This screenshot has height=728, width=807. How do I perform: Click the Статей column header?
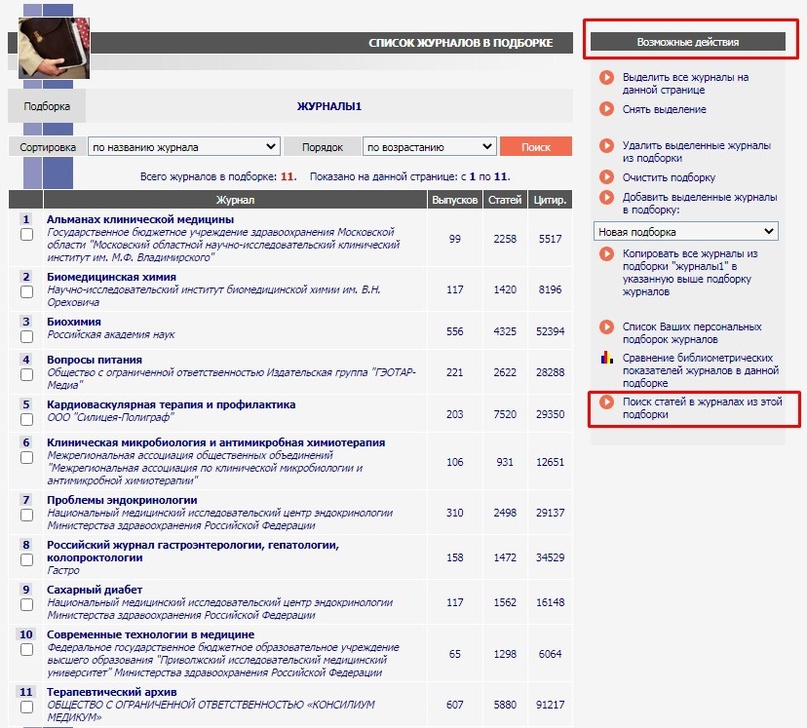click(x=505, y=200)
